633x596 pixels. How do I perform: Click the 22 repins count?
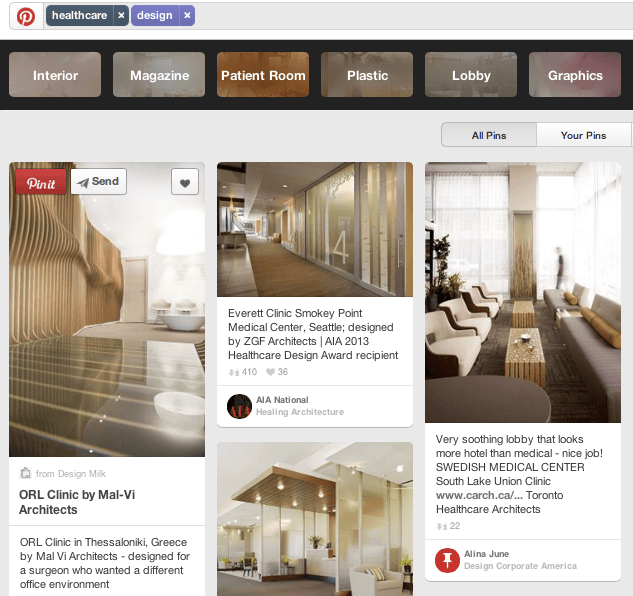coord(448,526)
